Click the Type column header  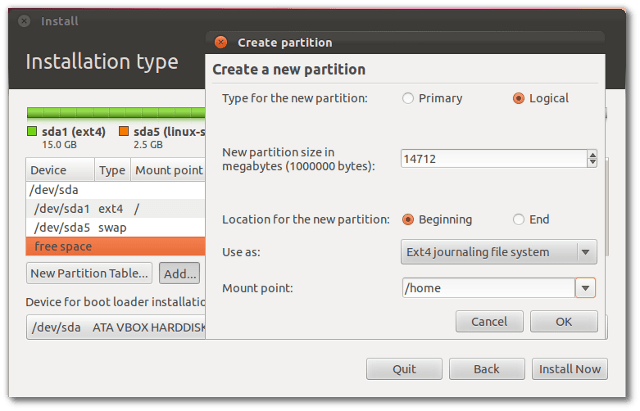coord(112,170)
